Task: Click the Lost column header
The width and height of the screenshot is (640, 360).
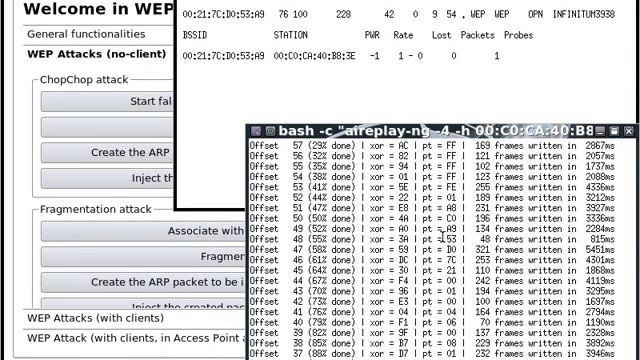Action: click(x=441, y=35)
